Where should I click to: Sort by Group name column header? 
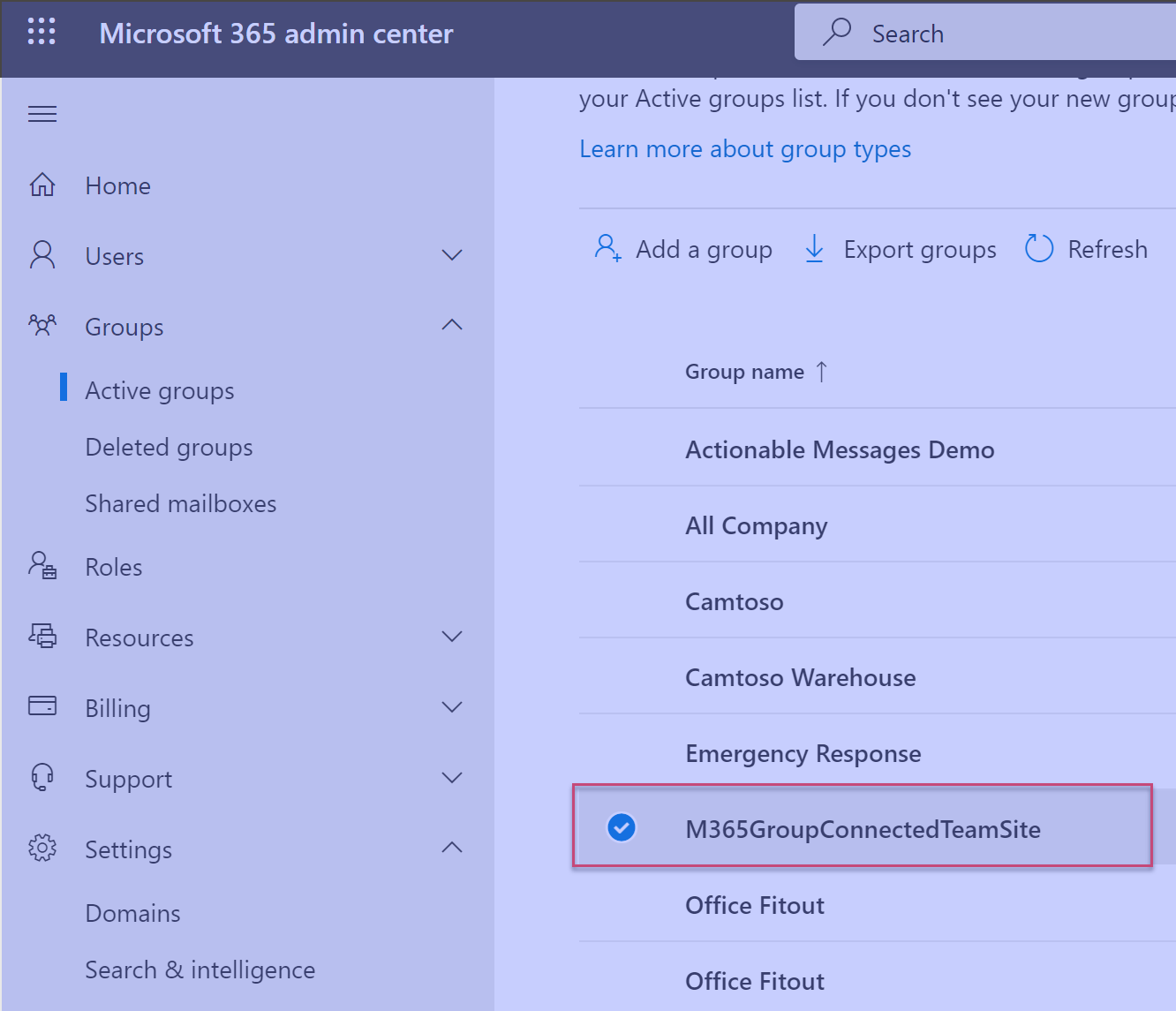tap(745, 372)
